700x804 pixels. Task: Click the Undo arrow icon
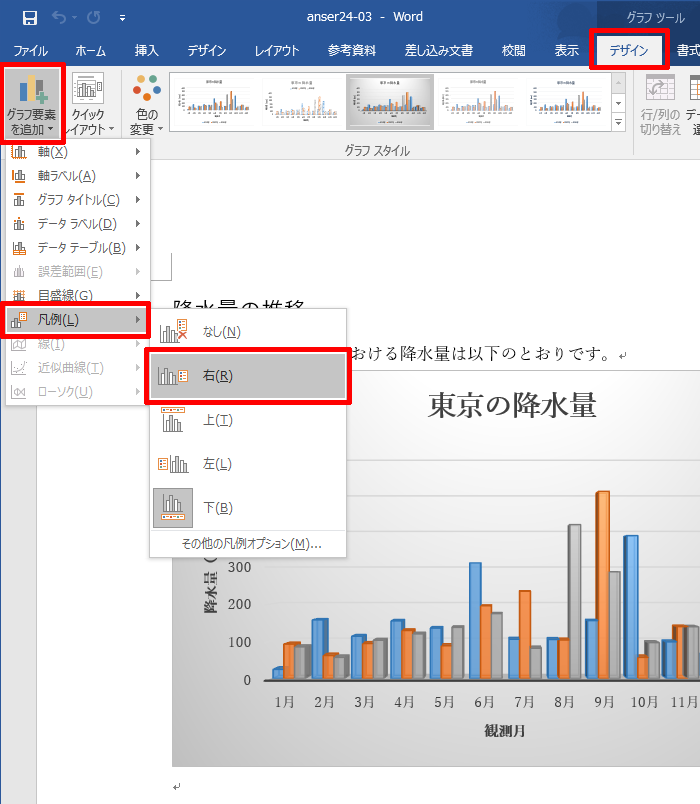click(59, 18)
